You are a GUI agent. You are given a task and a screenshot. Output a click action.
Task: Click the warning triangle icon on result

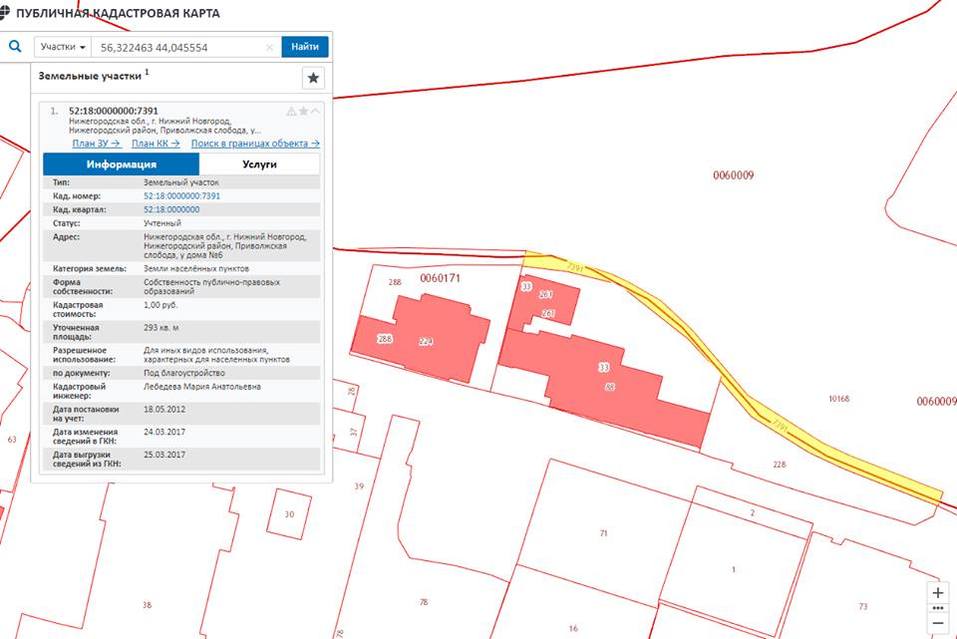(291, 111)
